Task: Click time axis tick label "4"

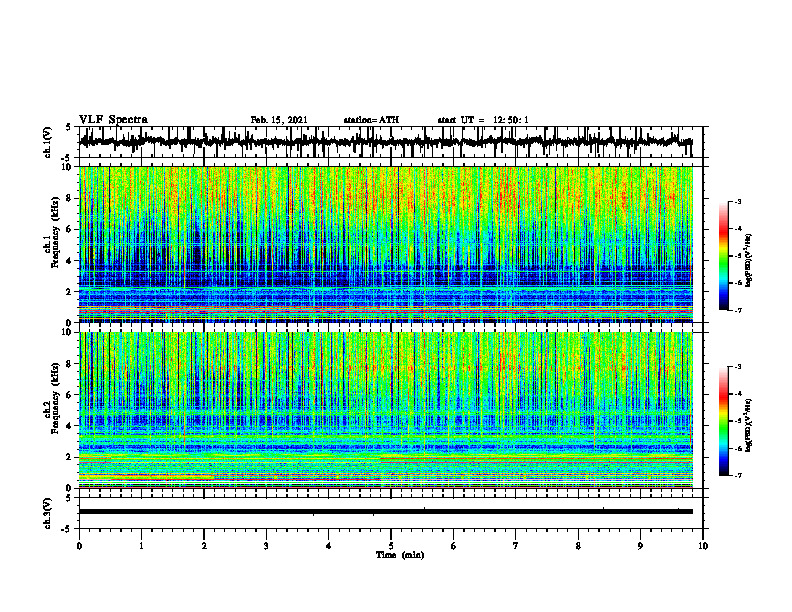Action: [x=329, y=546]
